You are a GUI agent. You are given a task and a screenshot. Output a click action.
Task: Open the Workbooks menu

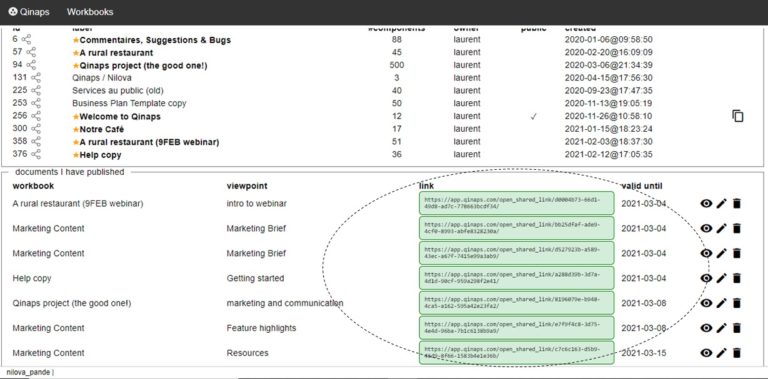pos(90,12)
